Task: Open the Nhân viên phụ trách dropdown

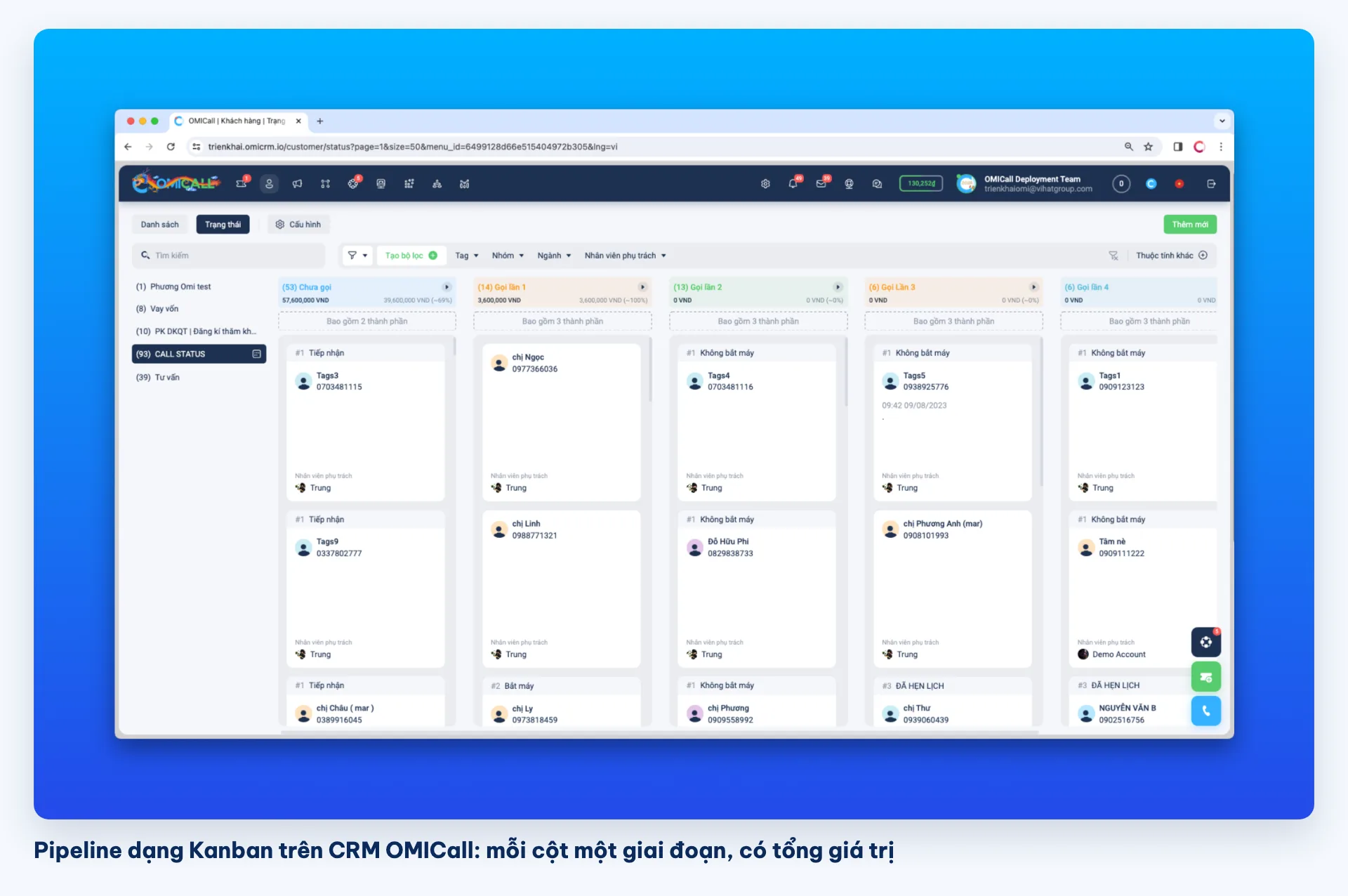Action: tap(625, 256)
